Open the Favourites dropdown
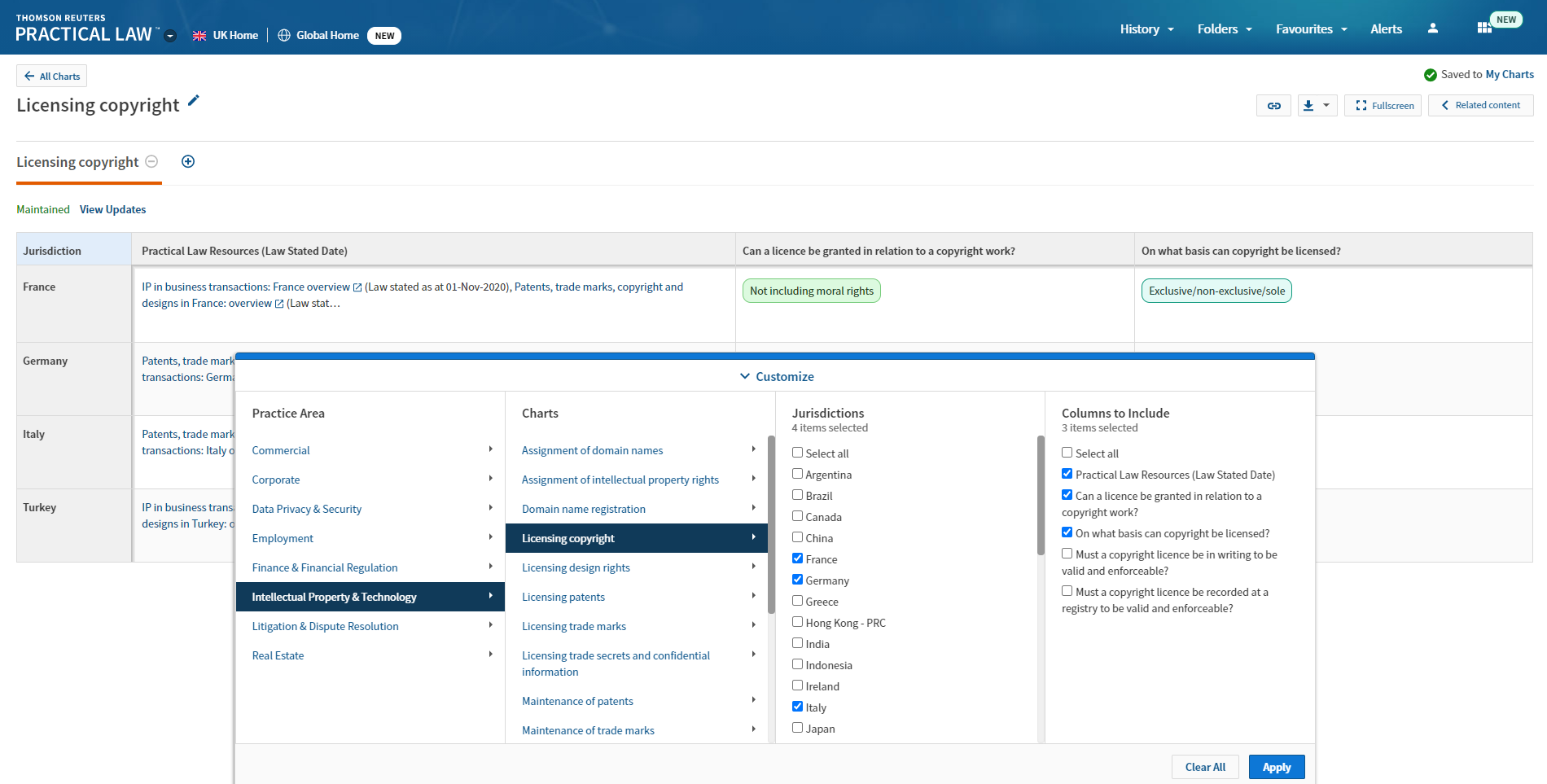The height and width of the screenshot is (784, 1547). pos(1312,29)
